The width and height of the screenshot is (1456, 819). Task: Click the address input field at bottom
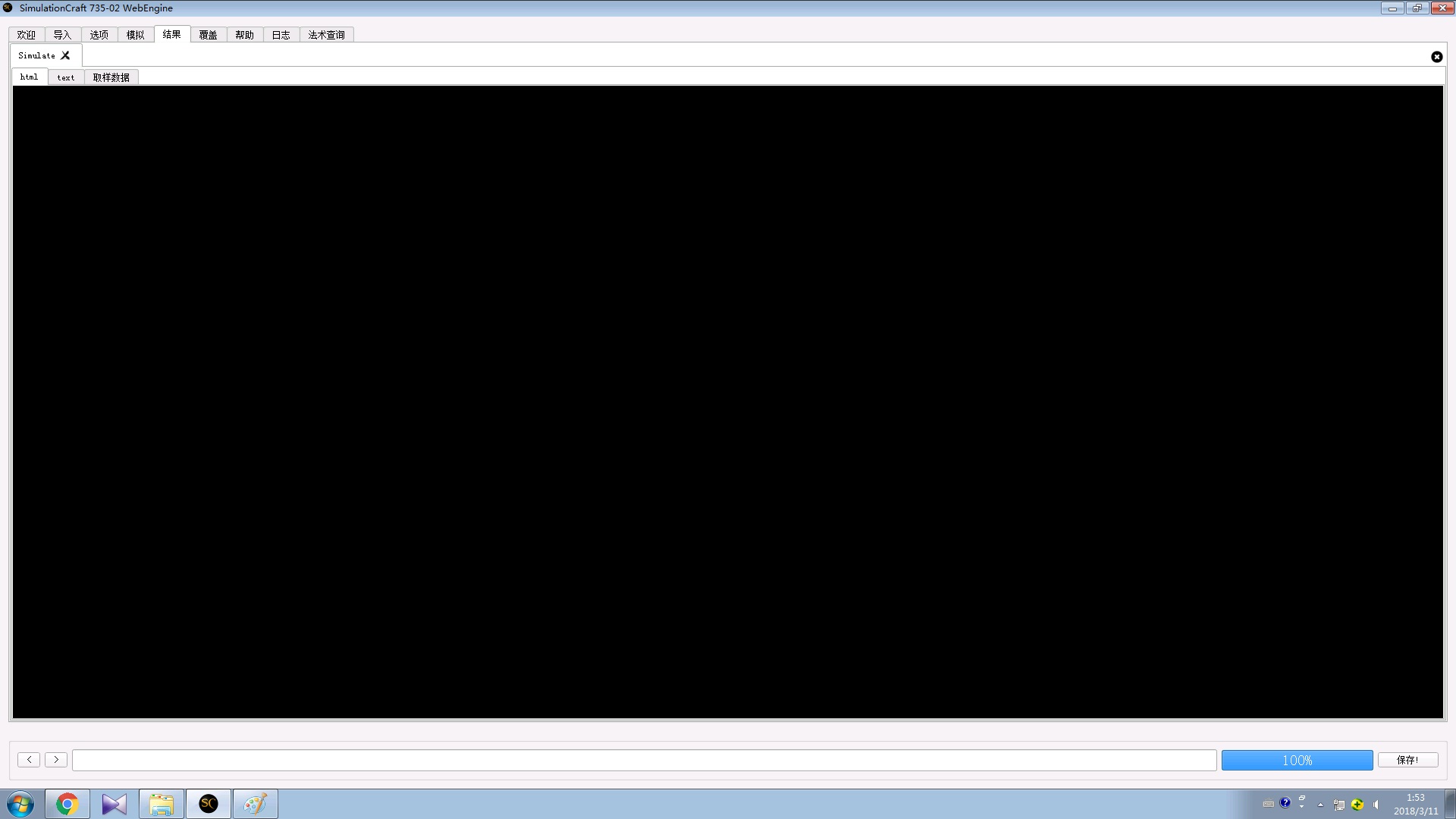pos(645,760)
